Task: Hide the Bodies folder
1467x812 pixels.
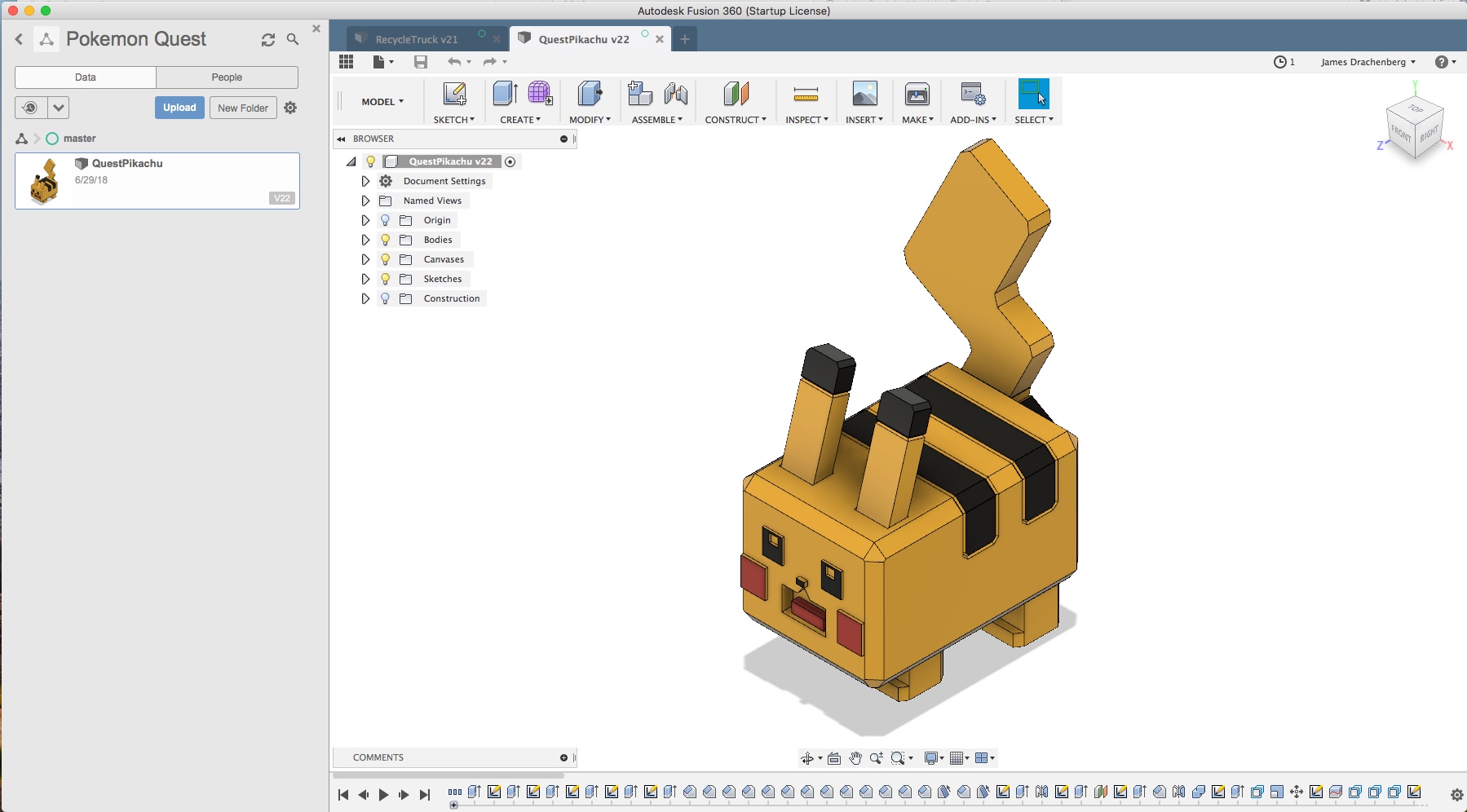Action: 386,240
